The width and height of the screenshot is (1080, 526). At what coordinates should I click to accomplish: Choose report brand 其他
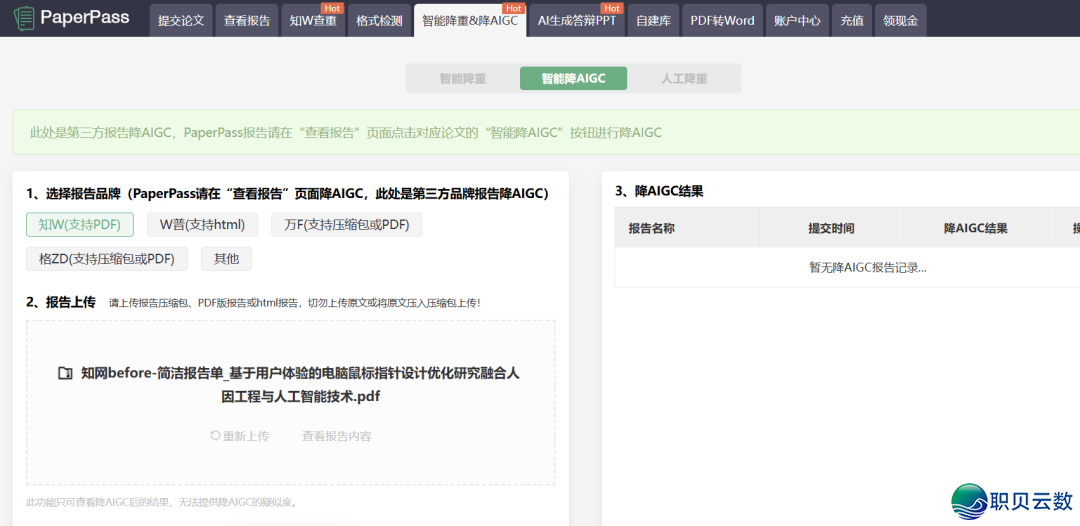[227, 259]
